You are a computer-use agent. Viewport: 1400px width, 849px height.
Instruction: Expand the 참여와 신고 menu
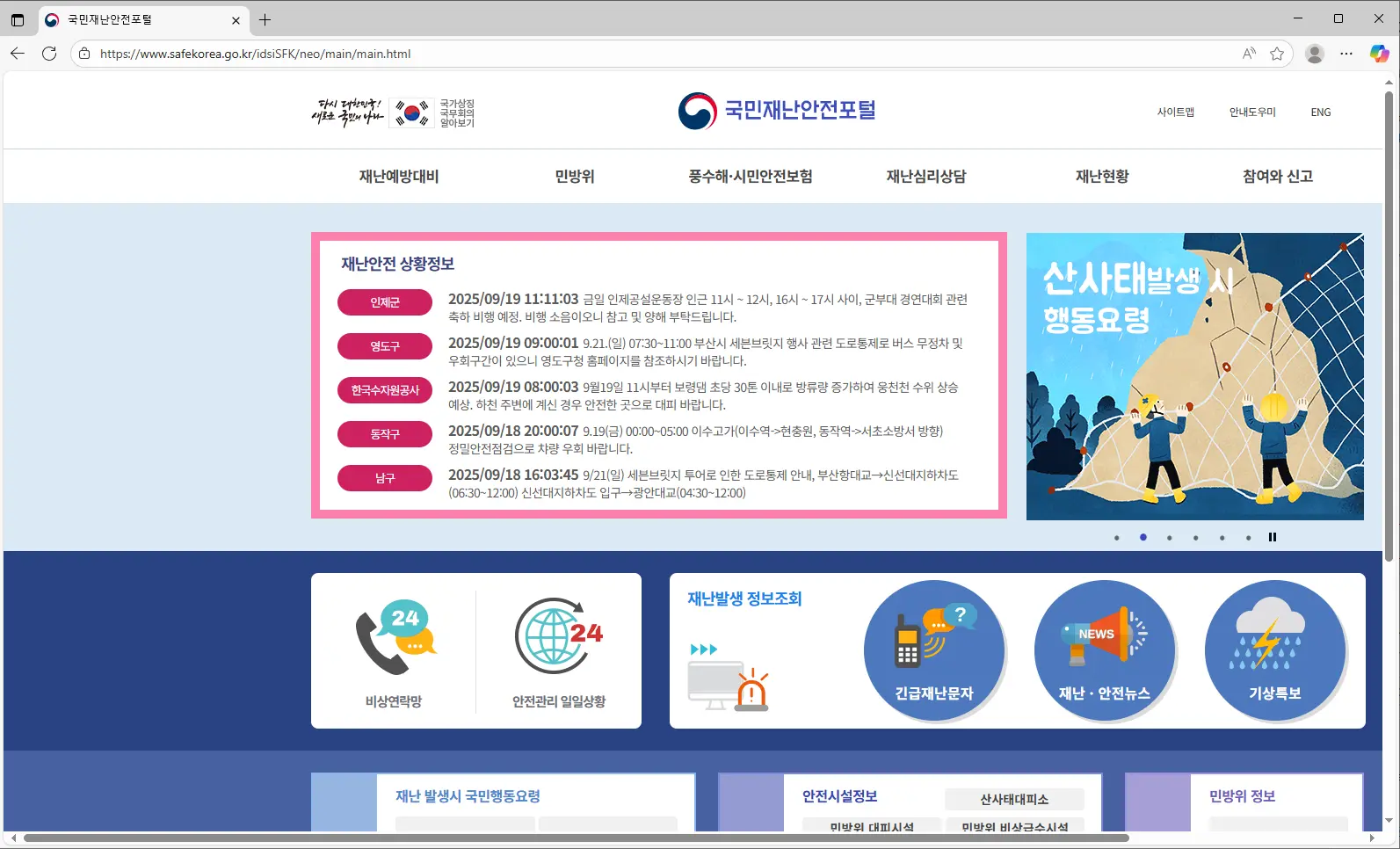pos(1277,177)
